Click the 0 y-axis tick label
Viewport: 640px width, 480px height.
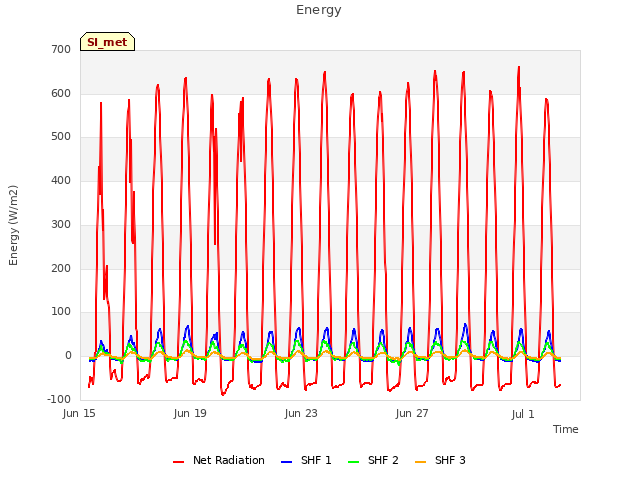coord(68,356)
